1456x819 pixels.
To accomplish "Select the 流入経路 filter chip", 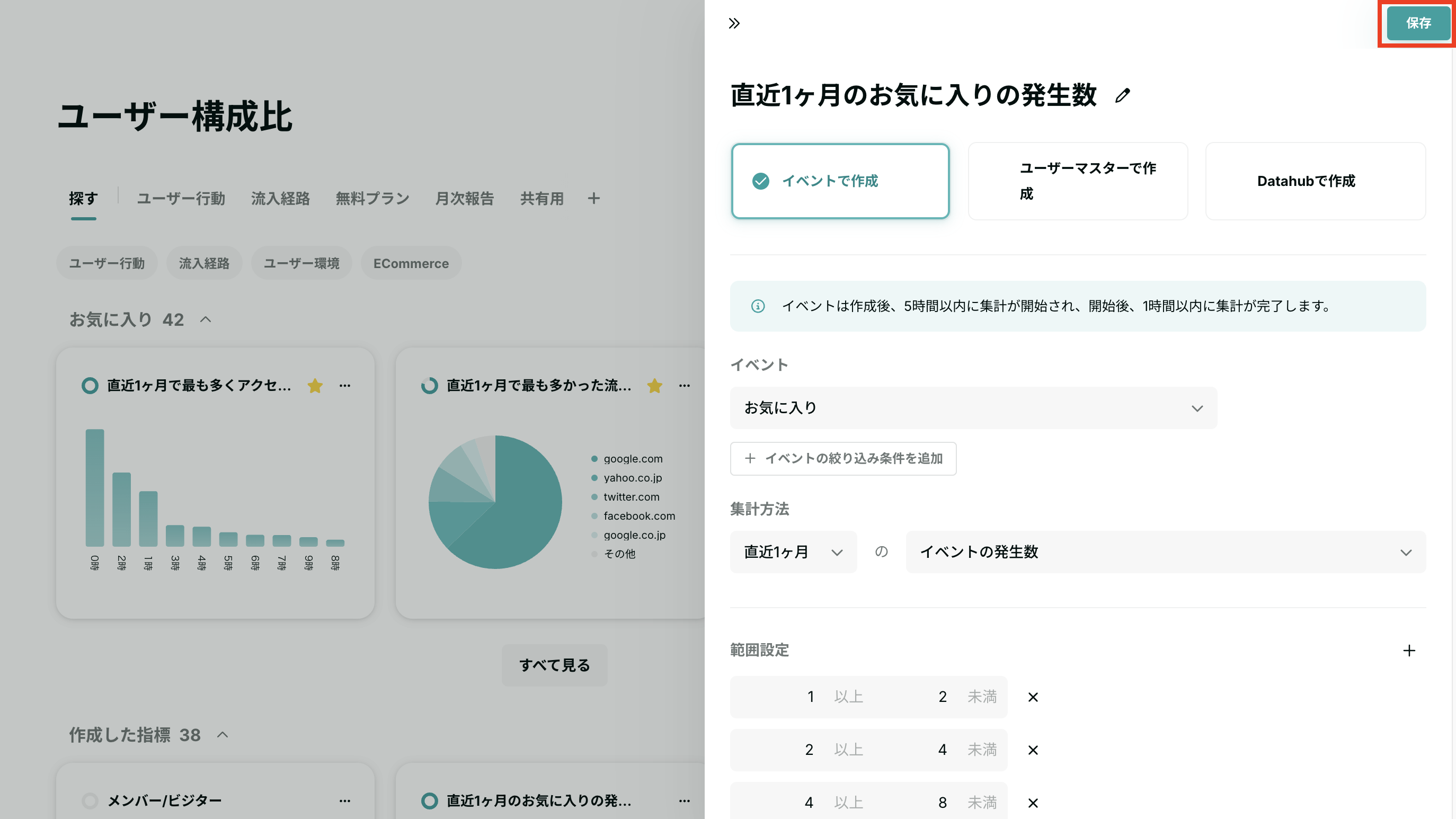I will (204, 263).
